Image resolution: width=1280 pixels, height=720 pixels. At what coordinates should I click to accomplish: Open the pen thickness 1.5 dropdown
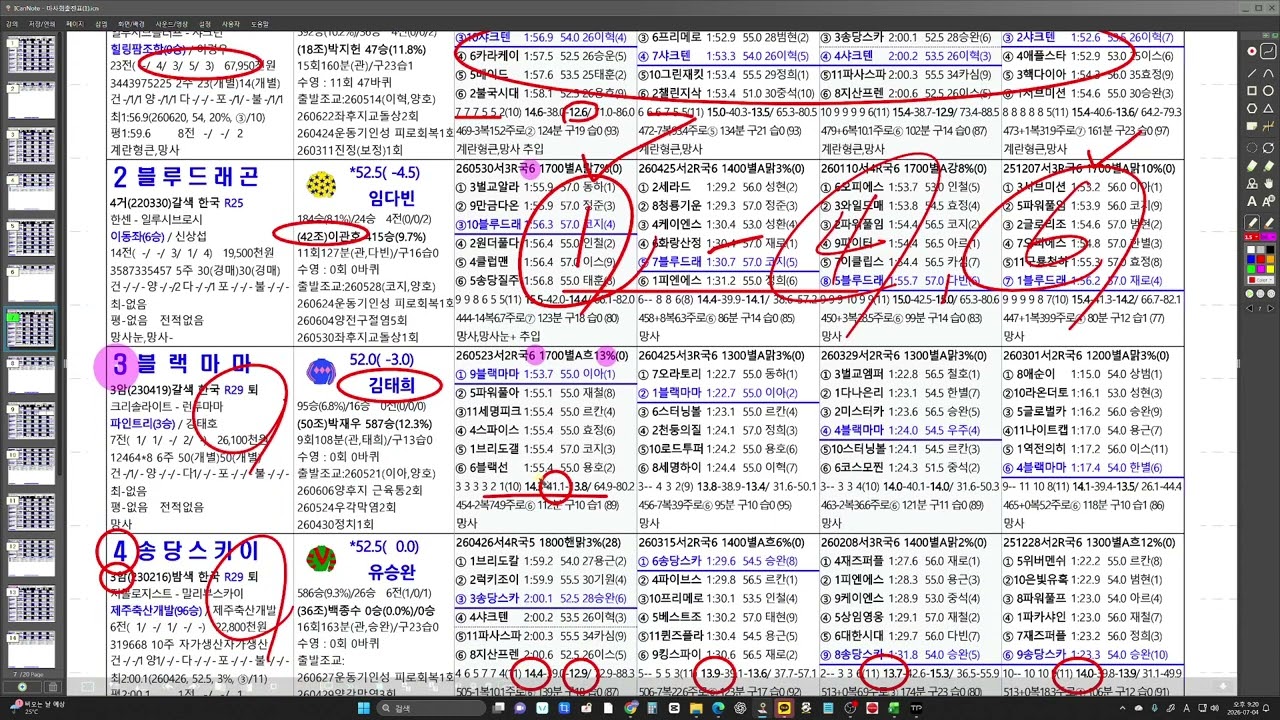tap(1251, 237)
